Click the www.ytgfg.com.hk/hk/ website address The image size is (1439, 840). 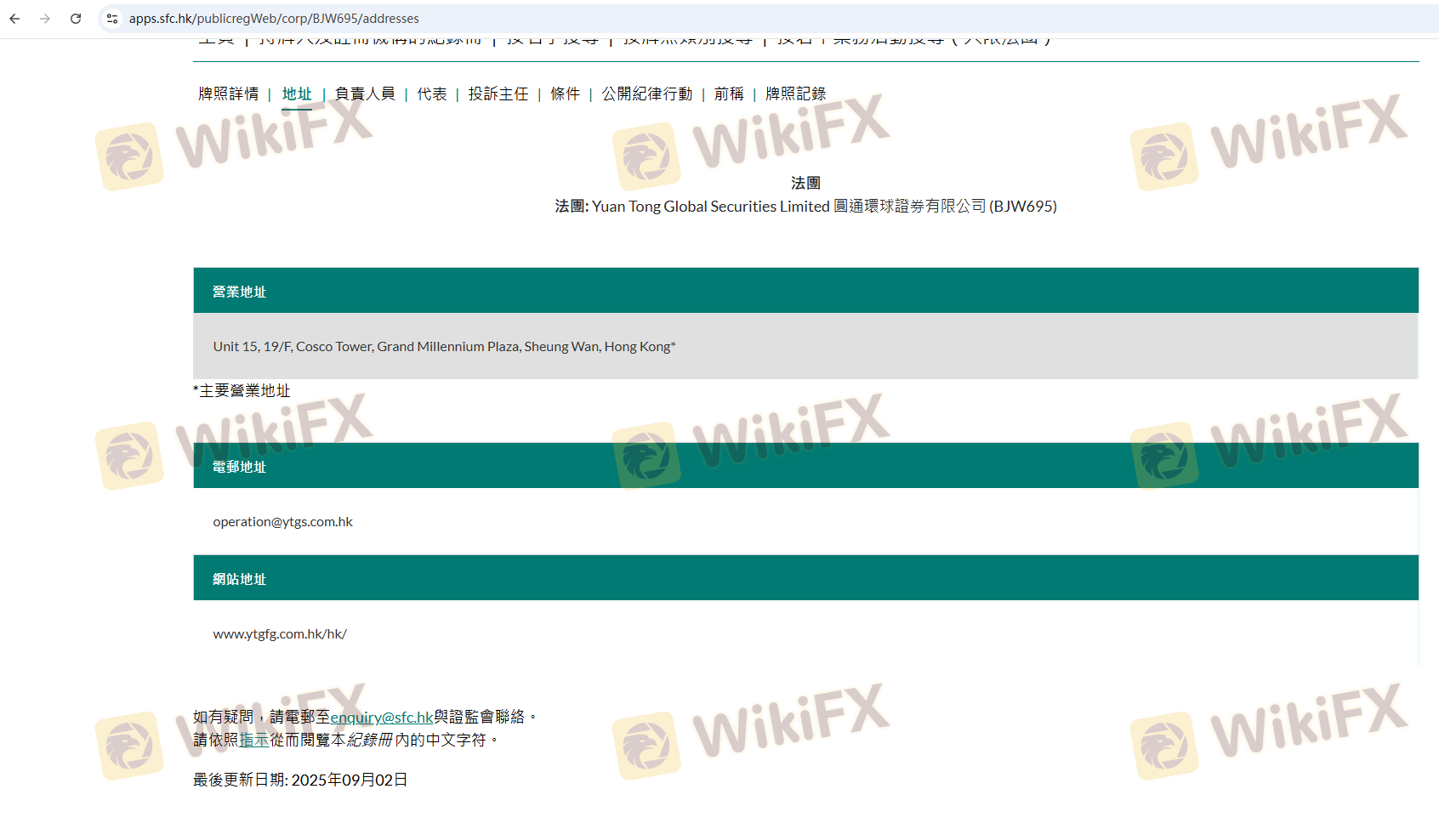pyautogui.click(x=280, y=634)
